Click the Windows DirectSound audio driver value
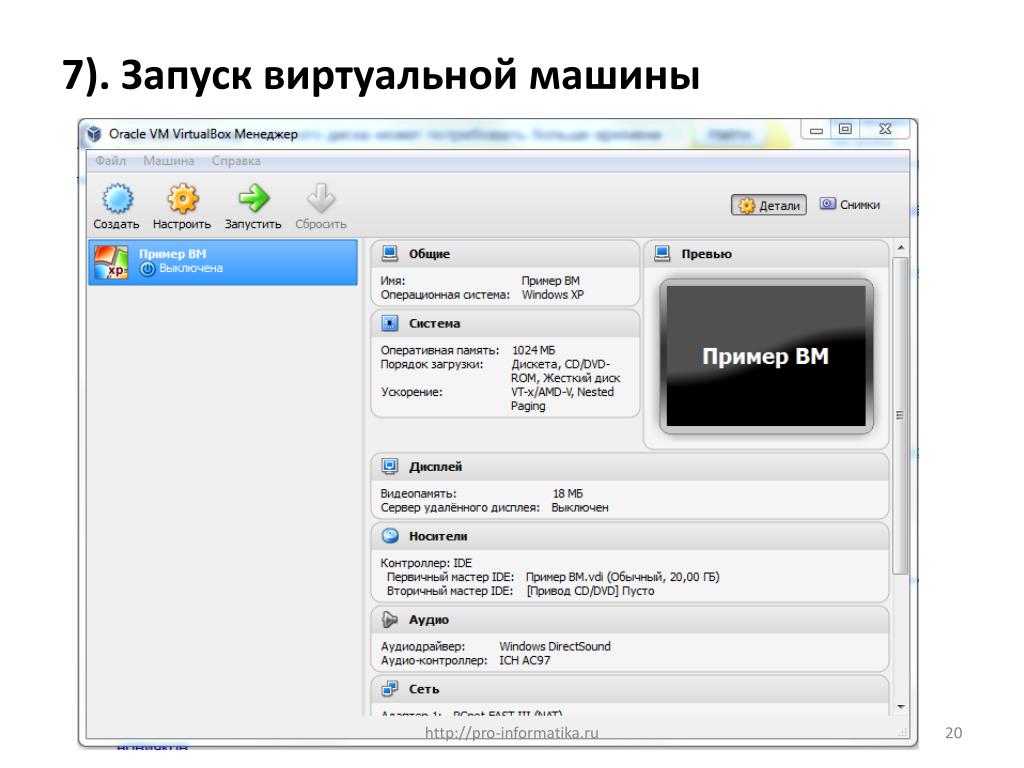The height and width of the screenshot is (768, 1024). click(x=554, y=647)
